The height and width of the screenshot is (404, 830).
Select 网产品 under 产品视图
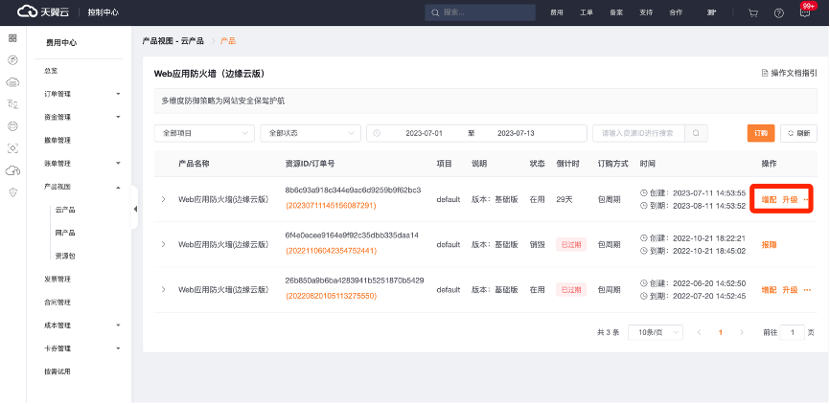pyautogui.click(x=65, y=233)
